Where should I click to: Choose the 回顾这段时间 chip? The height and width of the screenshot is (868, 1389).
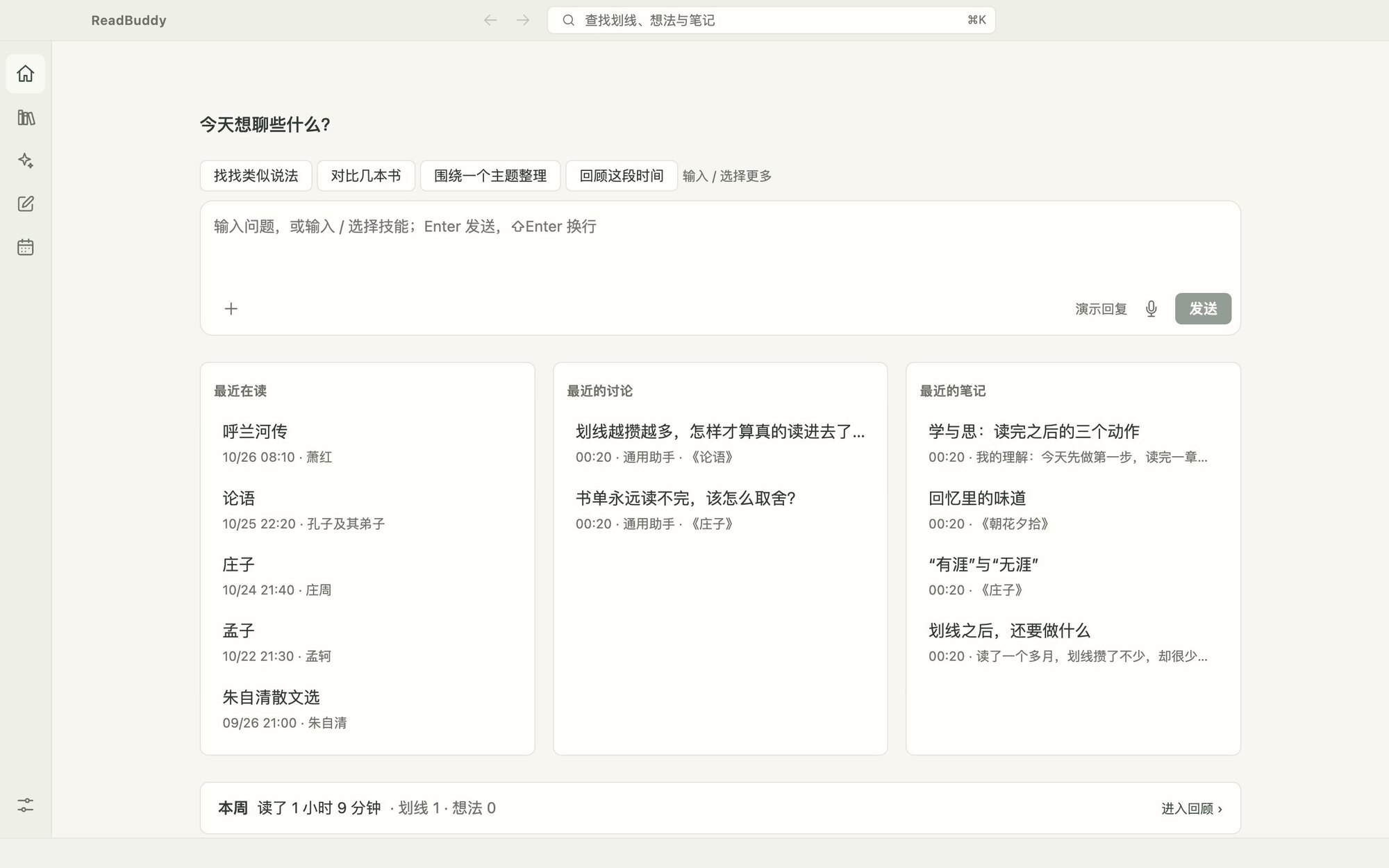pos(622,176)
